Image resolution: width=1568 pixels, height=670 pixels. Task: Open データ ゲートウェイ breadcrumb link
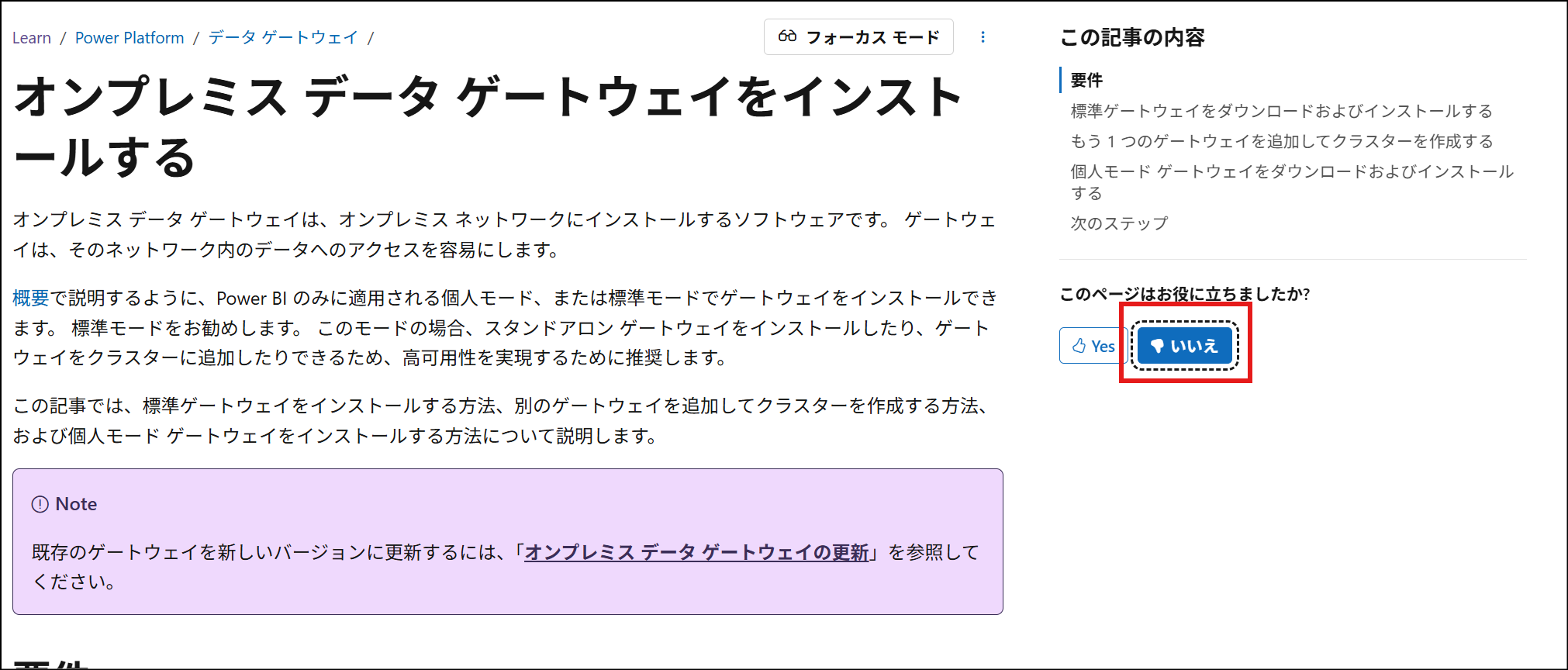pos(283,38)
